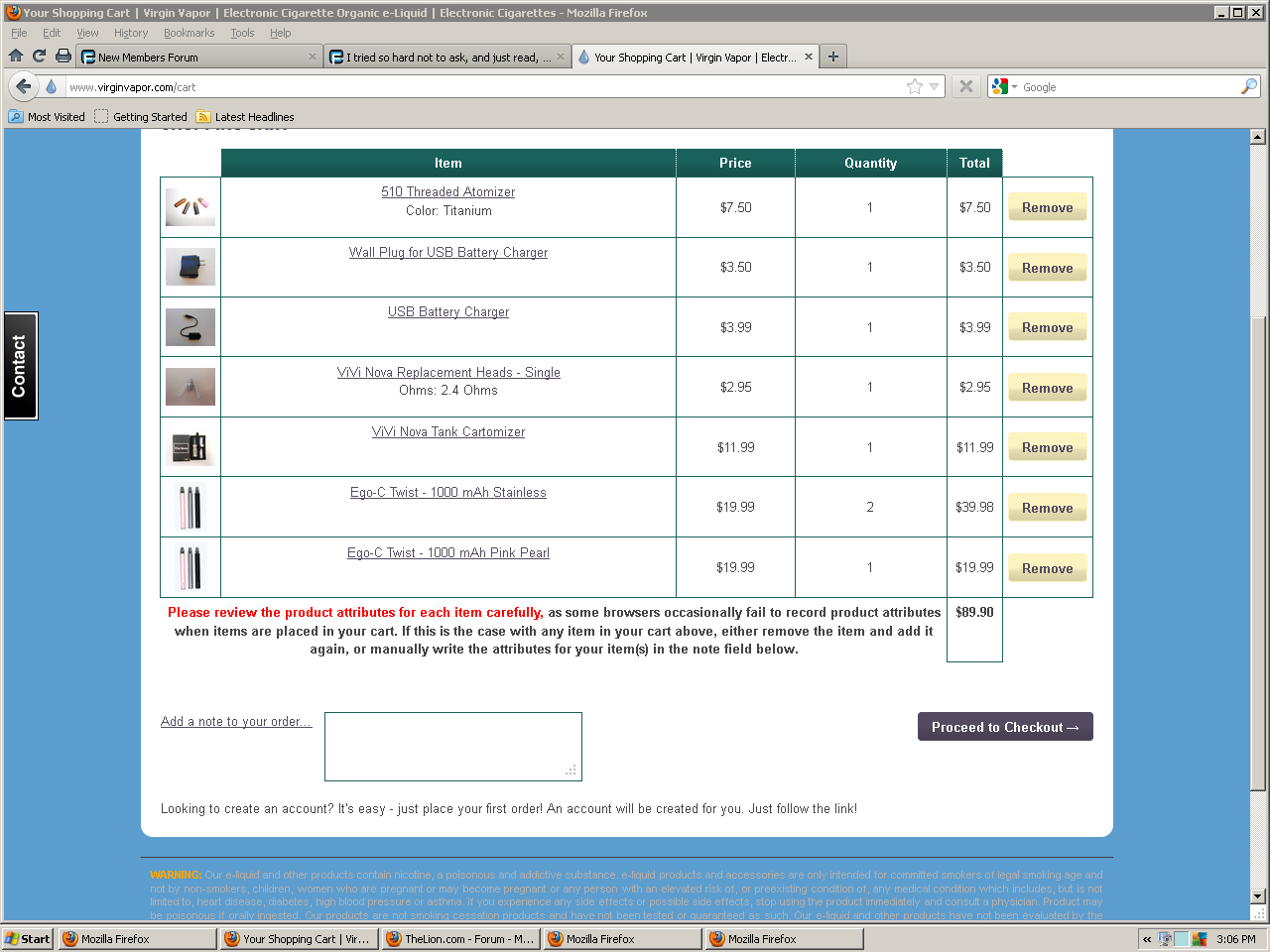Click the page scrollbar down arrow
The width and height of the screenshot is (1270, 952).
click(1258, 896)
